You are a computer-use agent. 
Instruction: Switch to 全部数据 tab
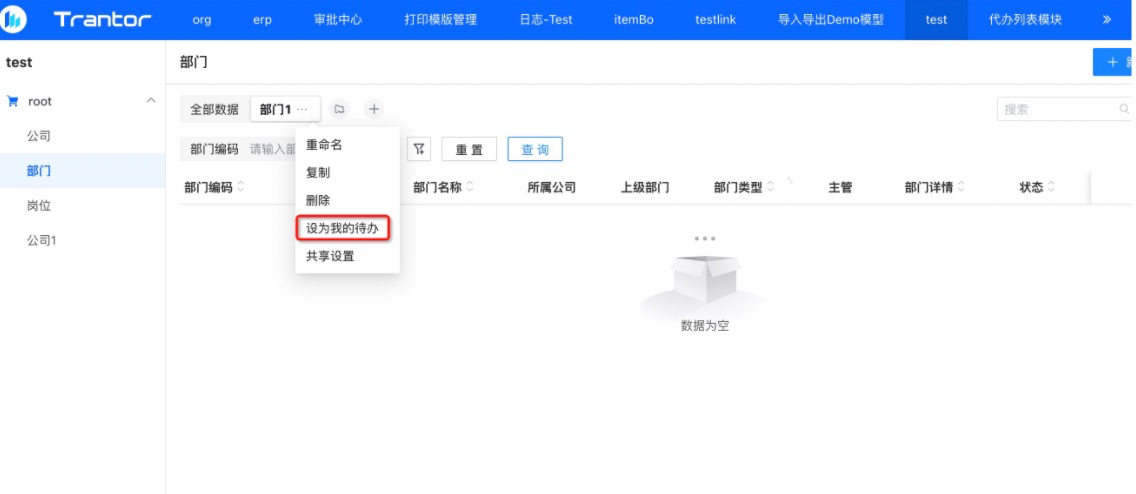tap(214, 109)
